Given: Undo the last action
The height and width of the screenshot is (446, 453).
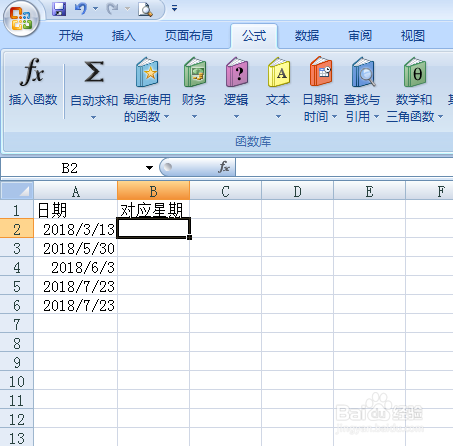Looking at the screenshot, I should [80, 9].
